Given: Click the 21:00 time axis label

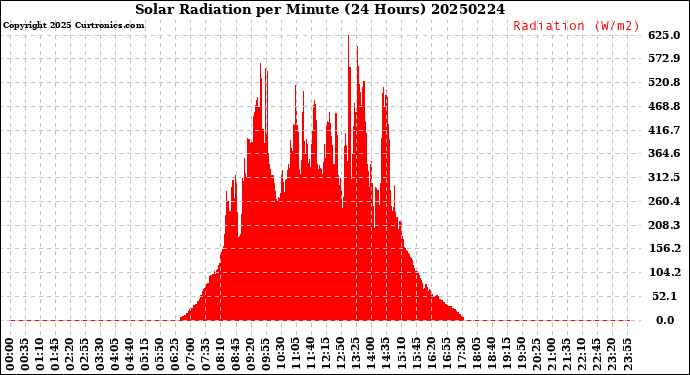Looking at the screenshot, I should [x=551, y=355].
